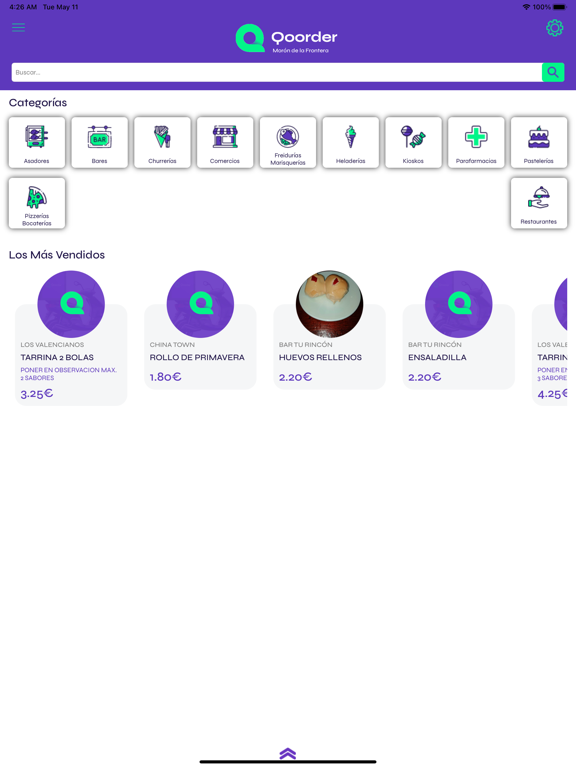Open Pizzerías Bocaterías category
This screenshot has height=768, width=576.
(x=37, y=203)
